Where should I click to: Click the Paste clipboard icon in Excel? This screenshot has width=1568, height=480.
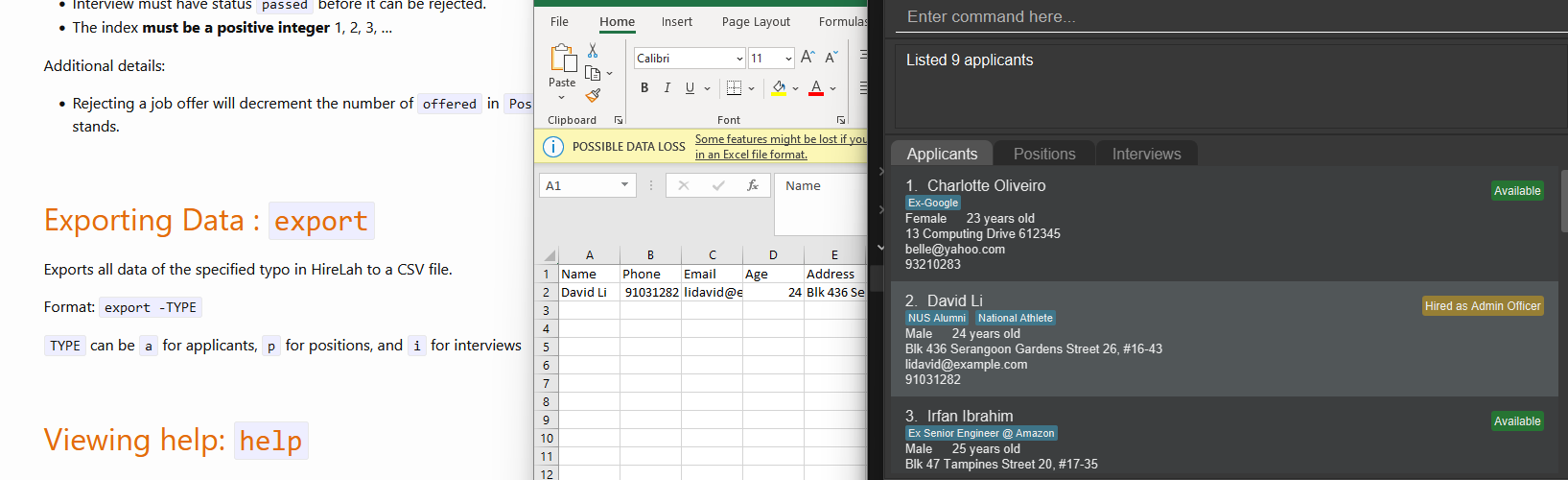click(562, 58)
